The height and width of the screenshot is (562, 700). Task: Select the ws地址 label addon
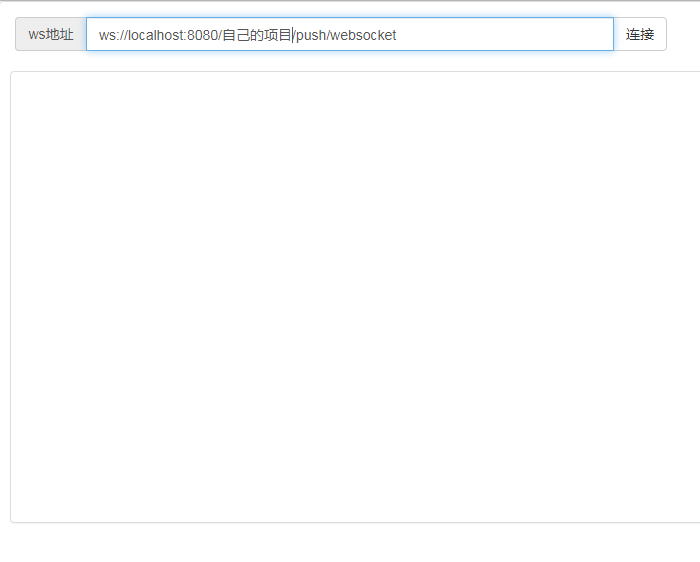pos(51,34)
